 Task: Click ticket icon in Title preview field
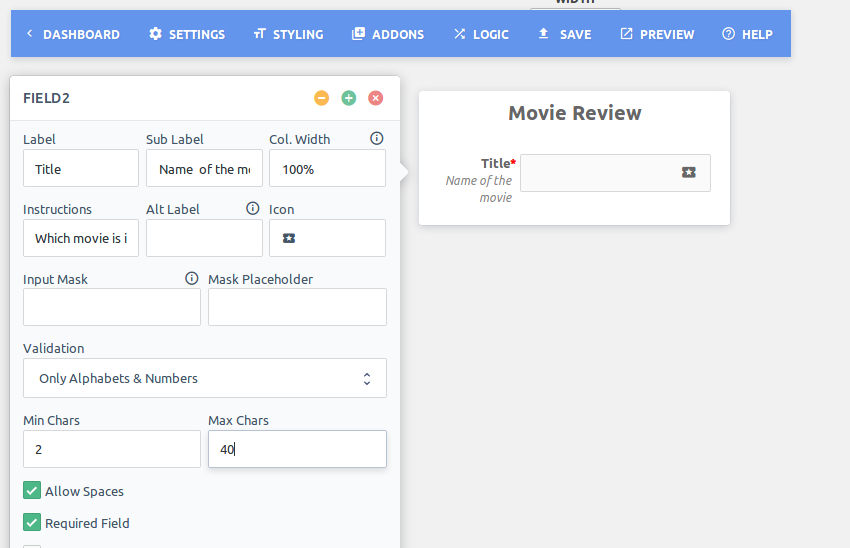[x=688, y=172]
